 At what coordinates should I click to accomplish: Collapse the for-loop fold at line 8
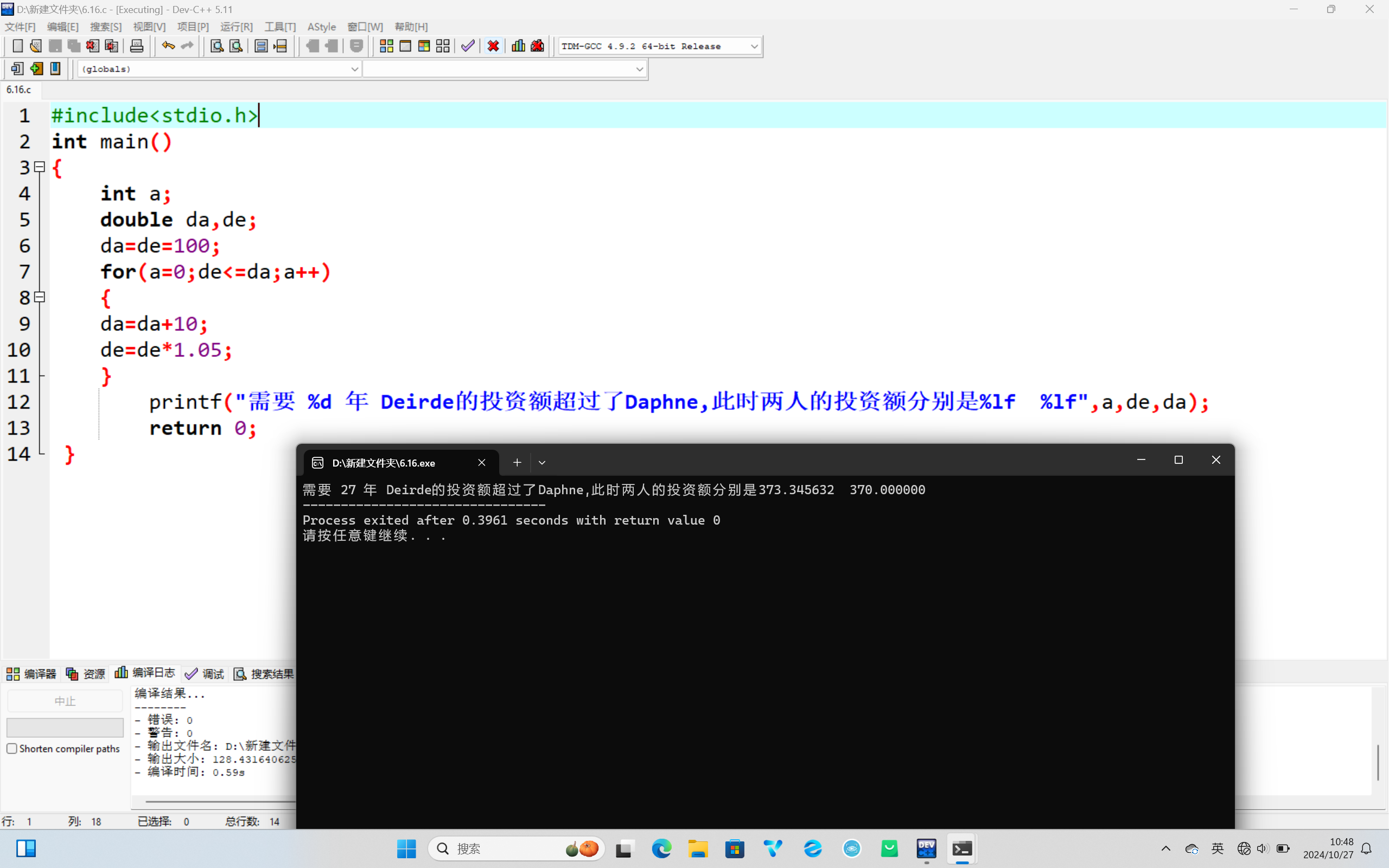pos(40,297)
